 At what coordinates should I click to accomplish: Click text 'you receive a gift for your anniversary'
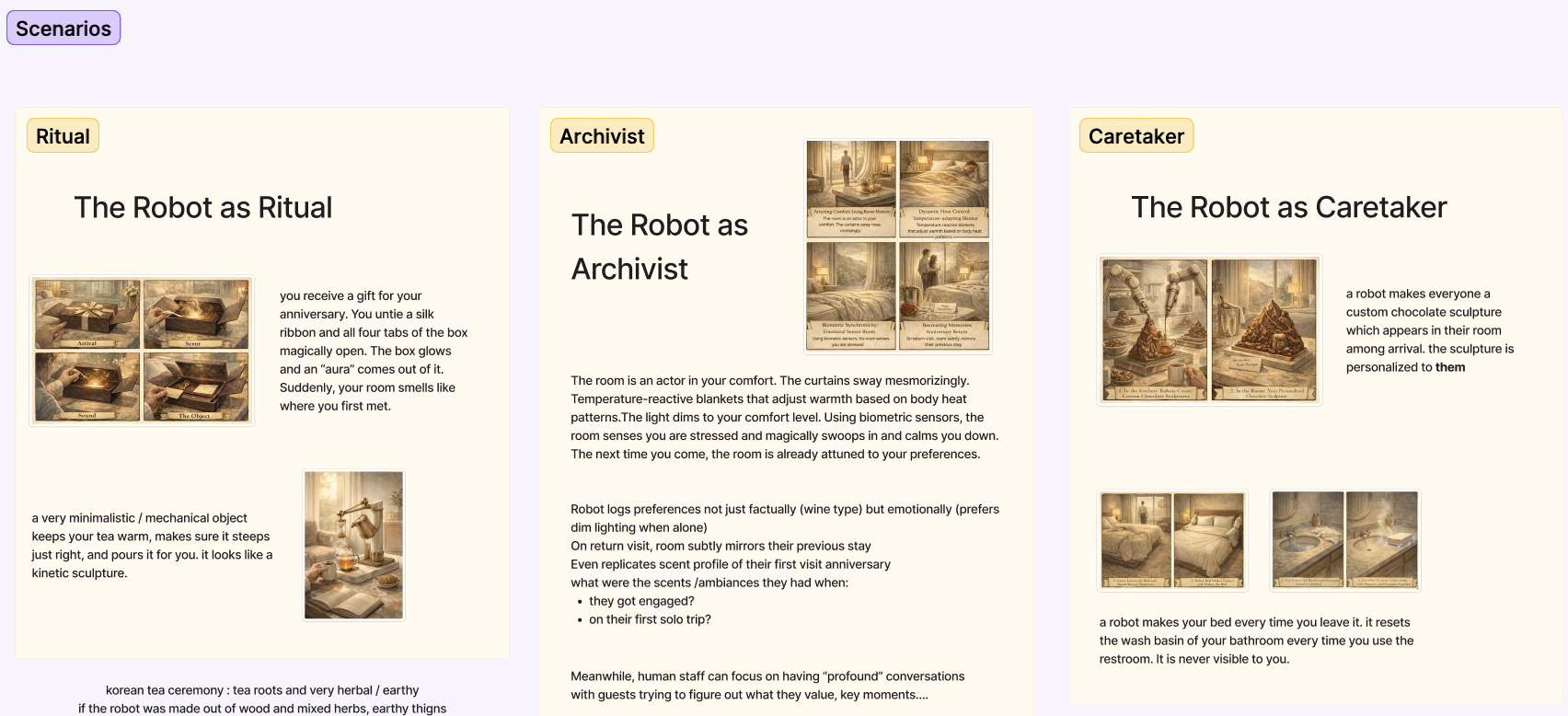coord(374,351)
